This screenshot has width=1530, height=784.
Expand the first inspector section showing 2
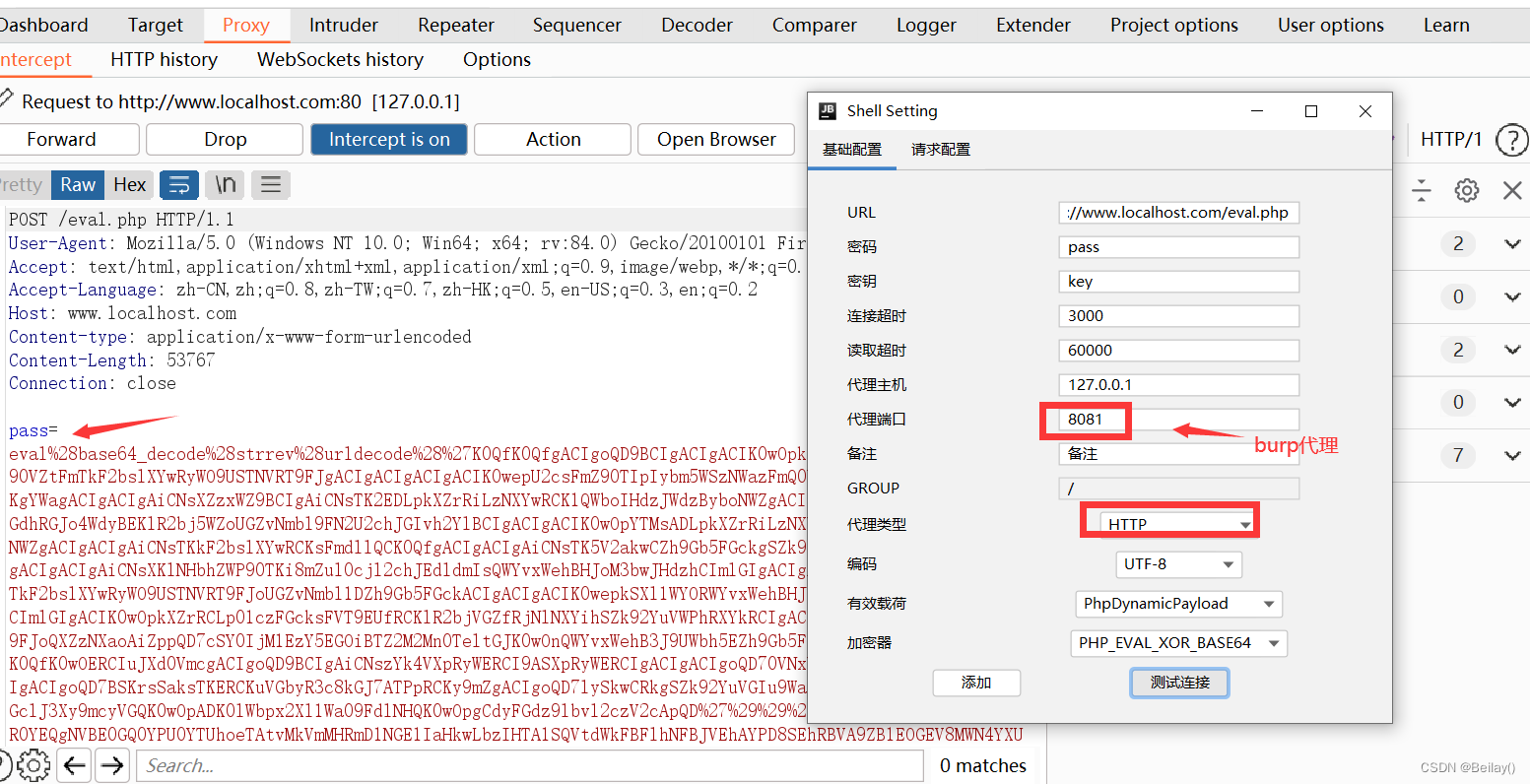pos(1512,243)
